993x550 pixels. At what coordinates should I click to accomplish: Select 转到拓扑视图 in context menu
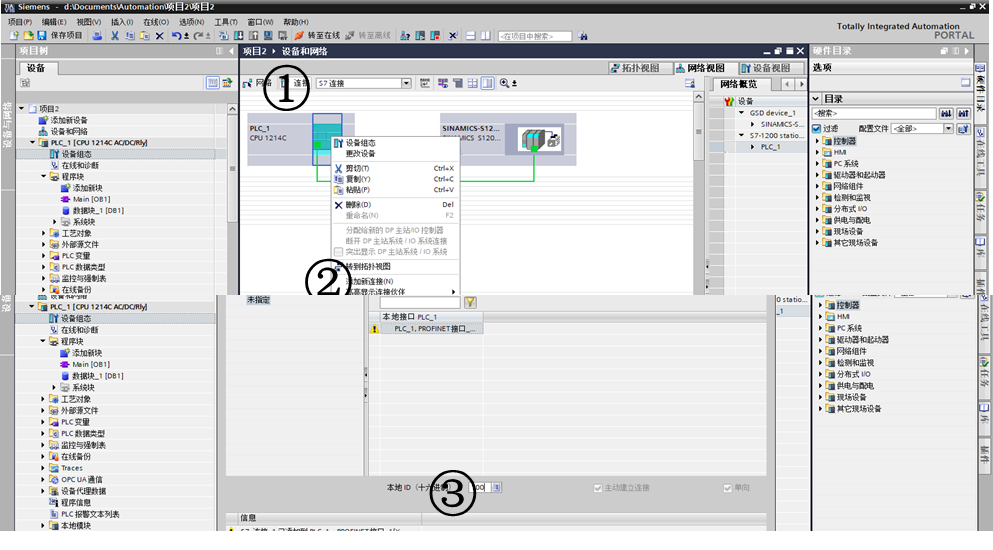coord(368,267)
